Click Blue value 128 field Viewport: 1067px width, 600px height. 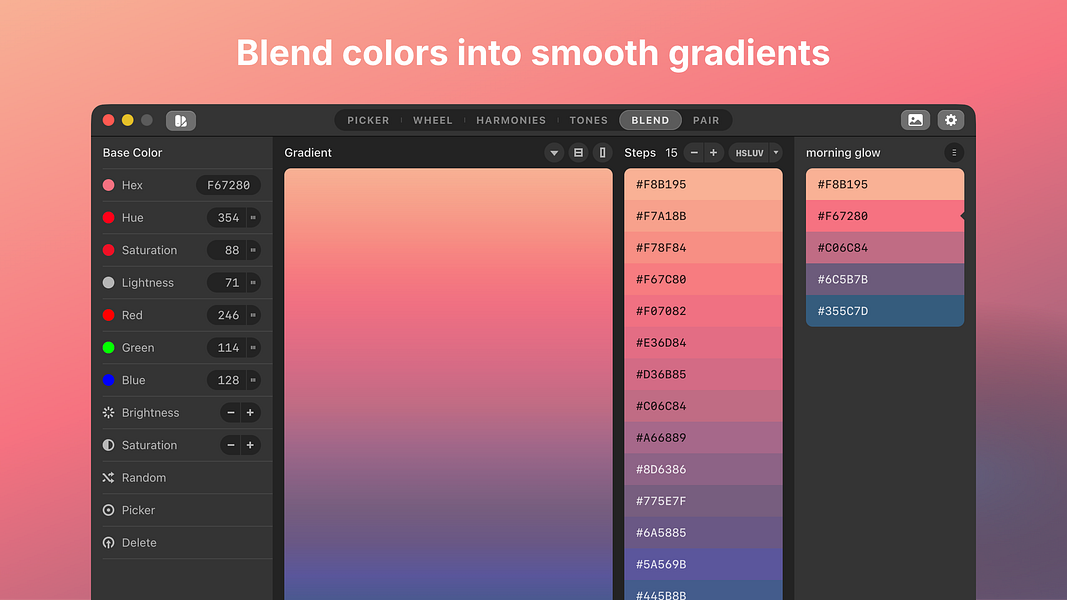(x=227, y=380)
